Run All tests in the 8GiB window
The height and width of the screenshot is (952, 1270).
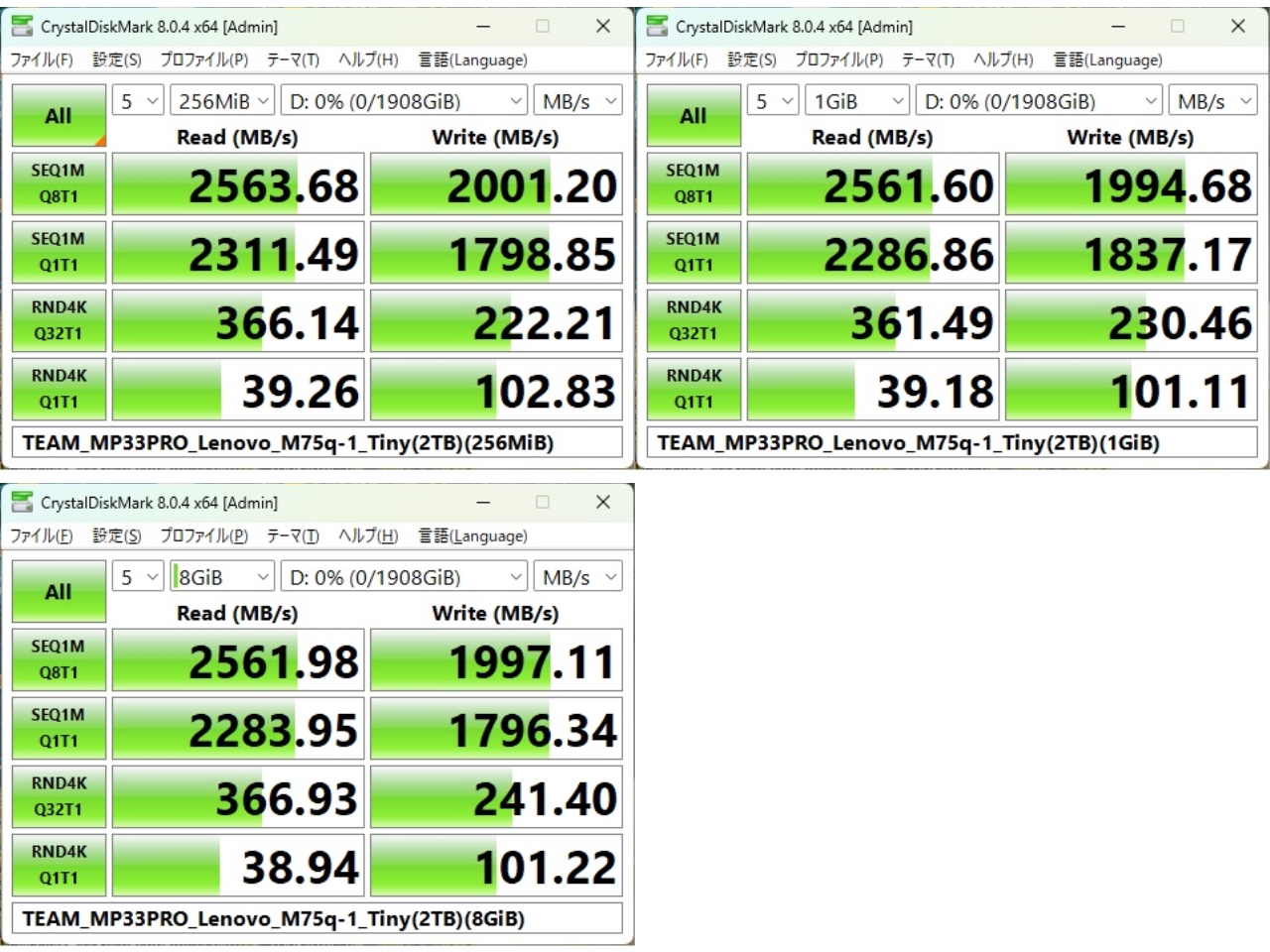59,592
